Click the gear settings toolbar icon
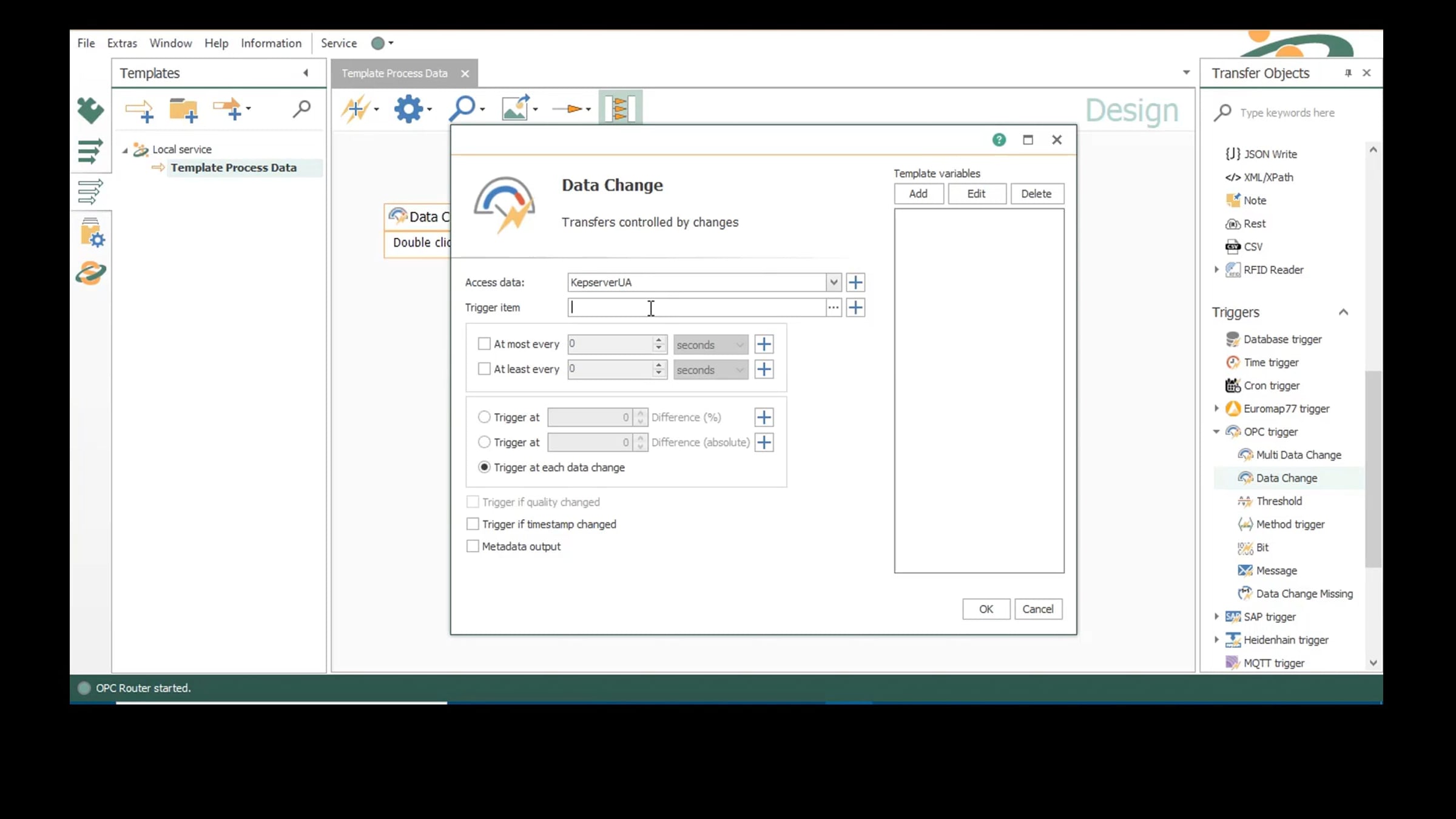 408,109
